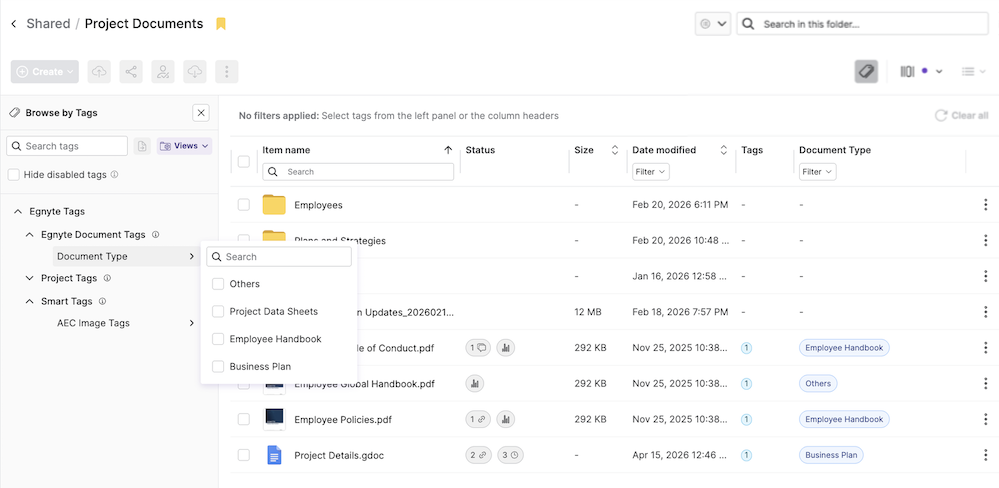Click the cloud download icon in toolbar
This screenshot has width=999, height=488.
click(195, 72)
